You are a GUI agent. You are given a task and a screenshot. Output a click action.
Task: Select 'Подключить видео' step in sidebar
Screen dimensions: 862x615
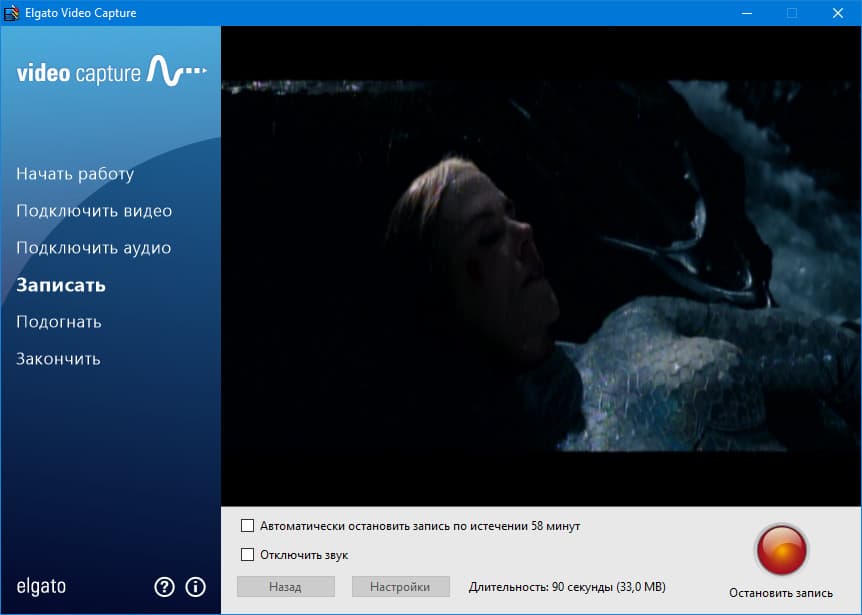coord(94,210)
